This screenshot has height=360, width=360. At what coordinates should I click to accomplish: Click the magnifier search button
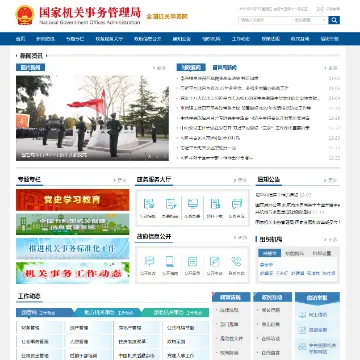(x=334, y=20)
